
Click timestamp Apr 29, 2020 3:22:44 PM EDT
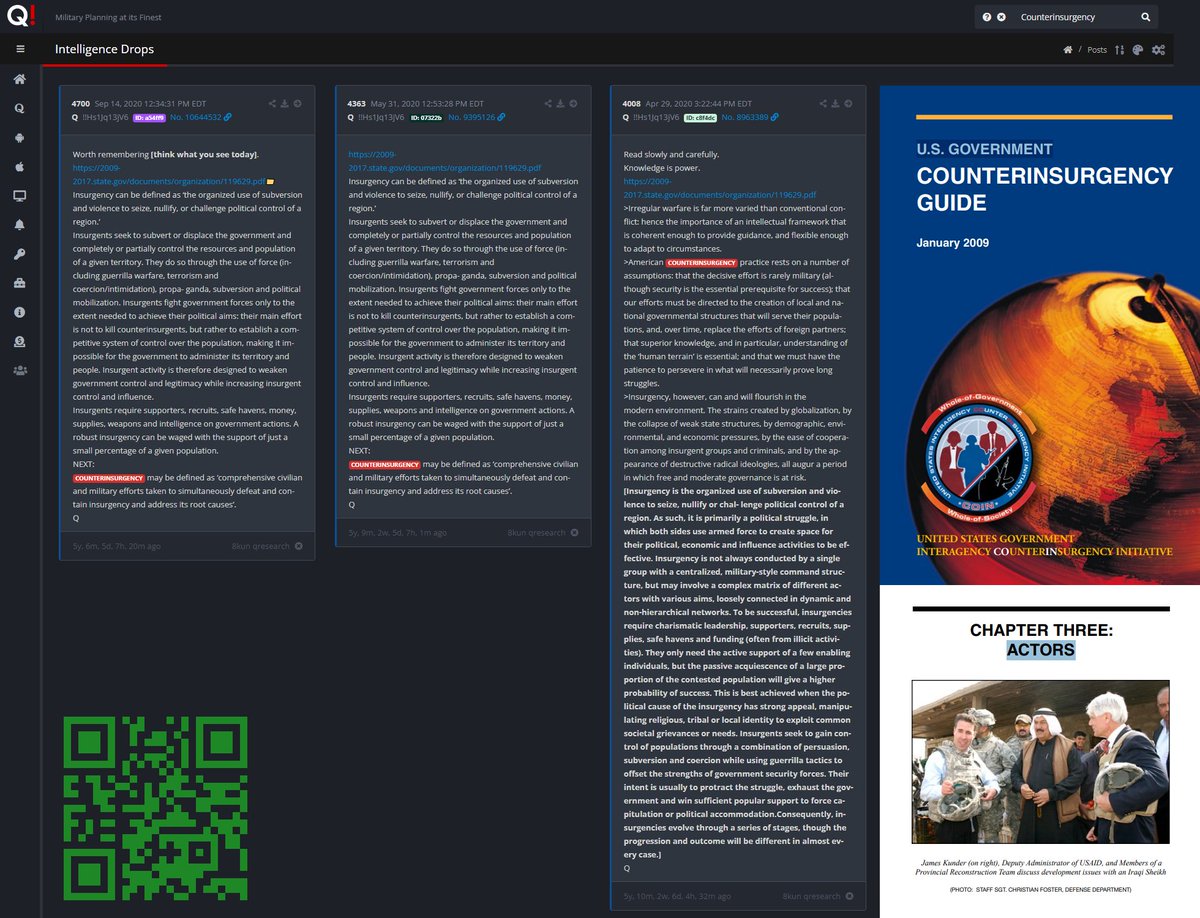(698, 103)
